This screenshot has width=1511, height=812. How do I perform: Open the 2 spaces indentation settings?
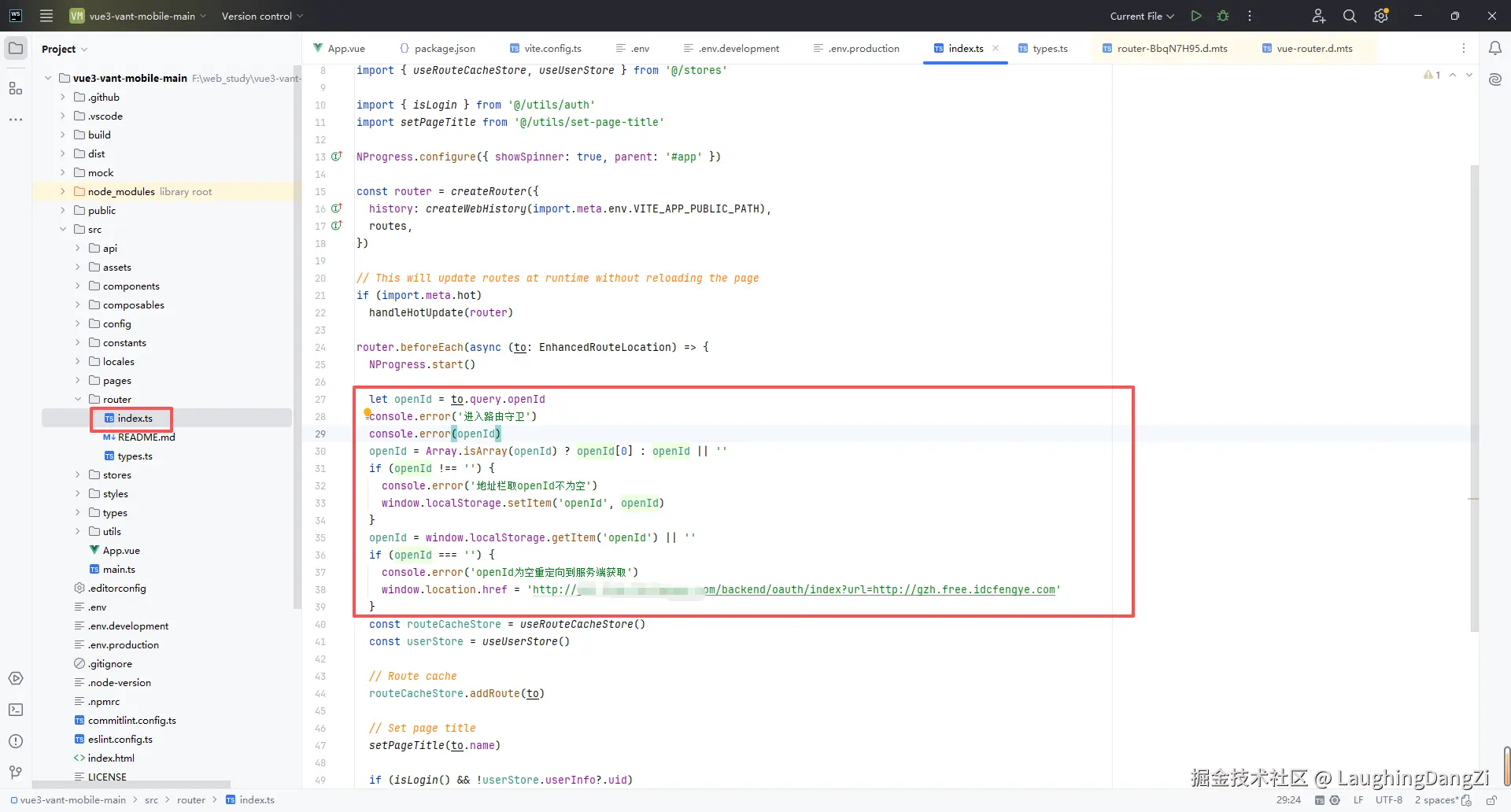(x=1436, y=800)
